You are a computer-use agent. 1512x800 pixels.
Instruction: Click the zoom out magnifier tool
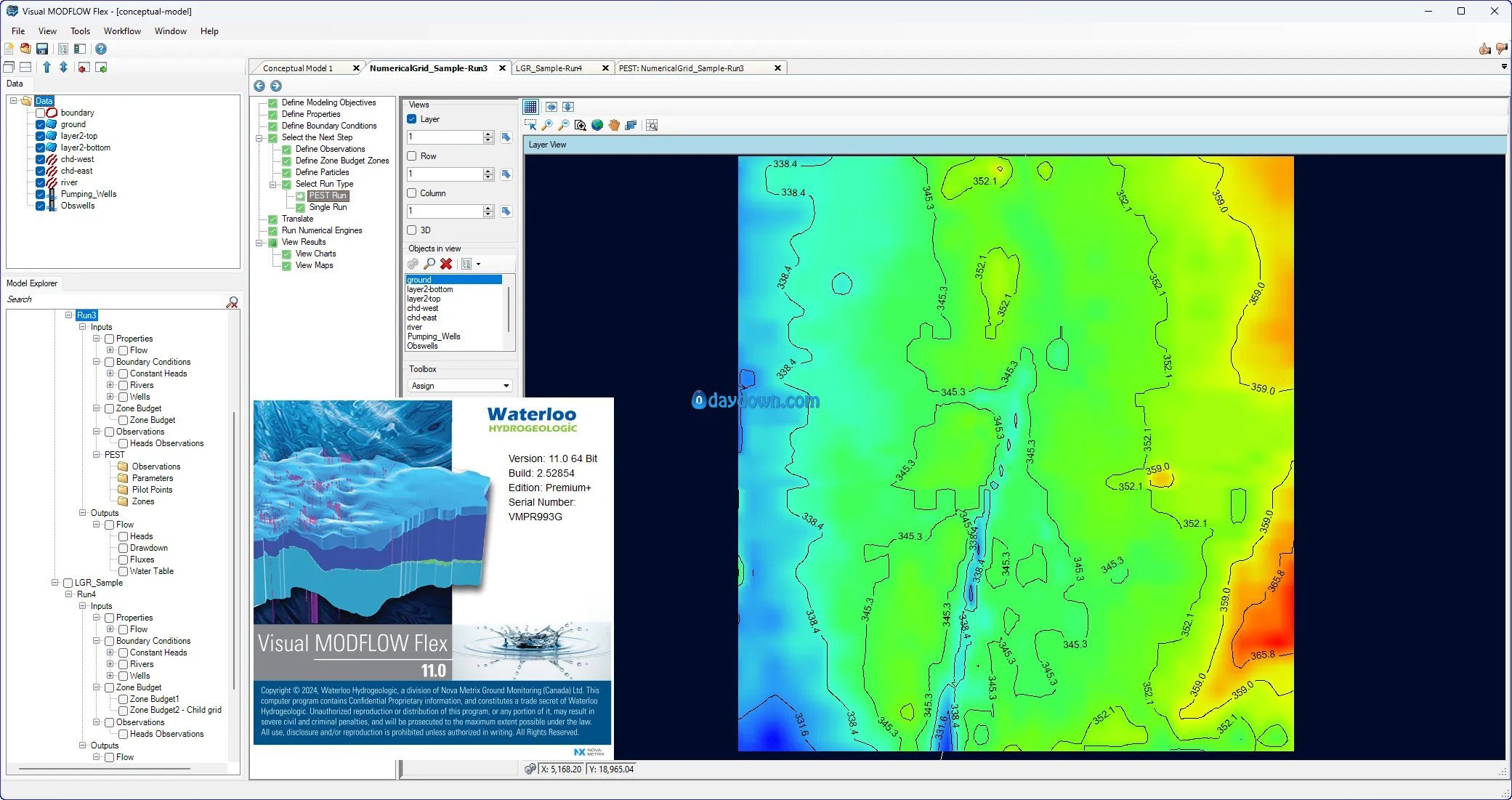tap(564, 125)
